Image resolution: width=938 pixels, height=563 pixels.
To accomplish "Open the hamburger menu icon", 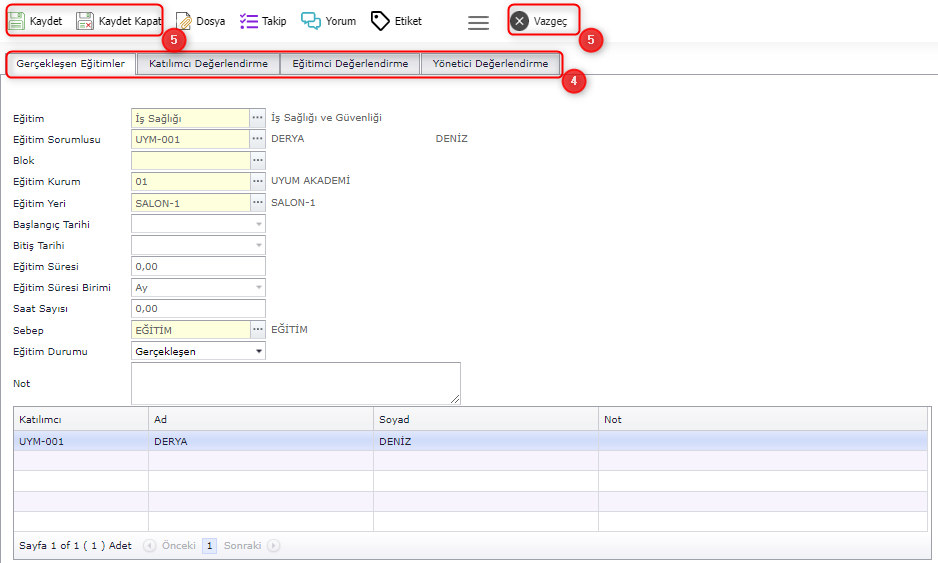I will click(x=478, y=22).
